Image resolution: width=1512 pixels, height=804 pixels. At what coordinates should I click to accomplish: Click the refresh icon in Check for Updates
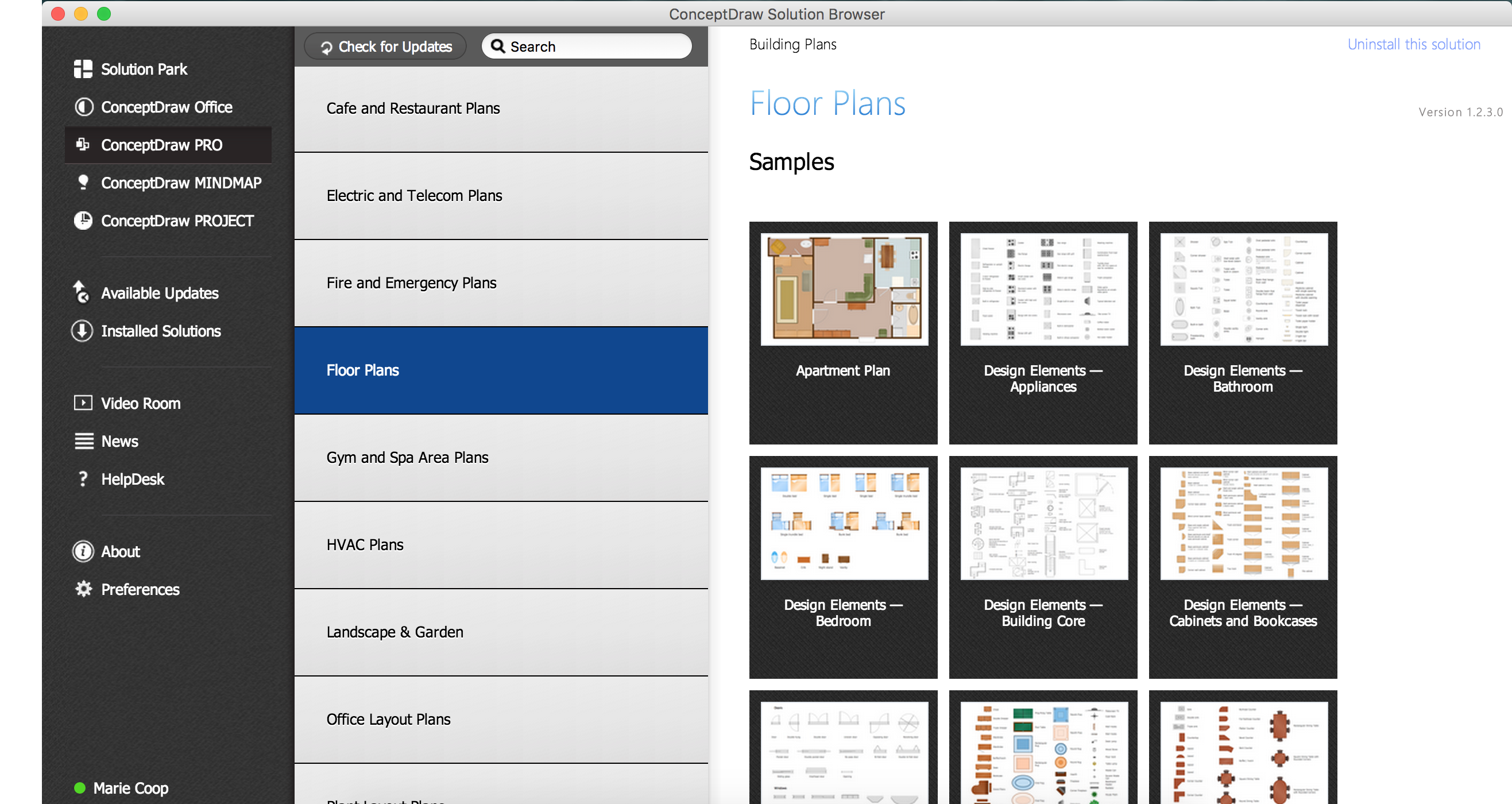coord(326,47)
